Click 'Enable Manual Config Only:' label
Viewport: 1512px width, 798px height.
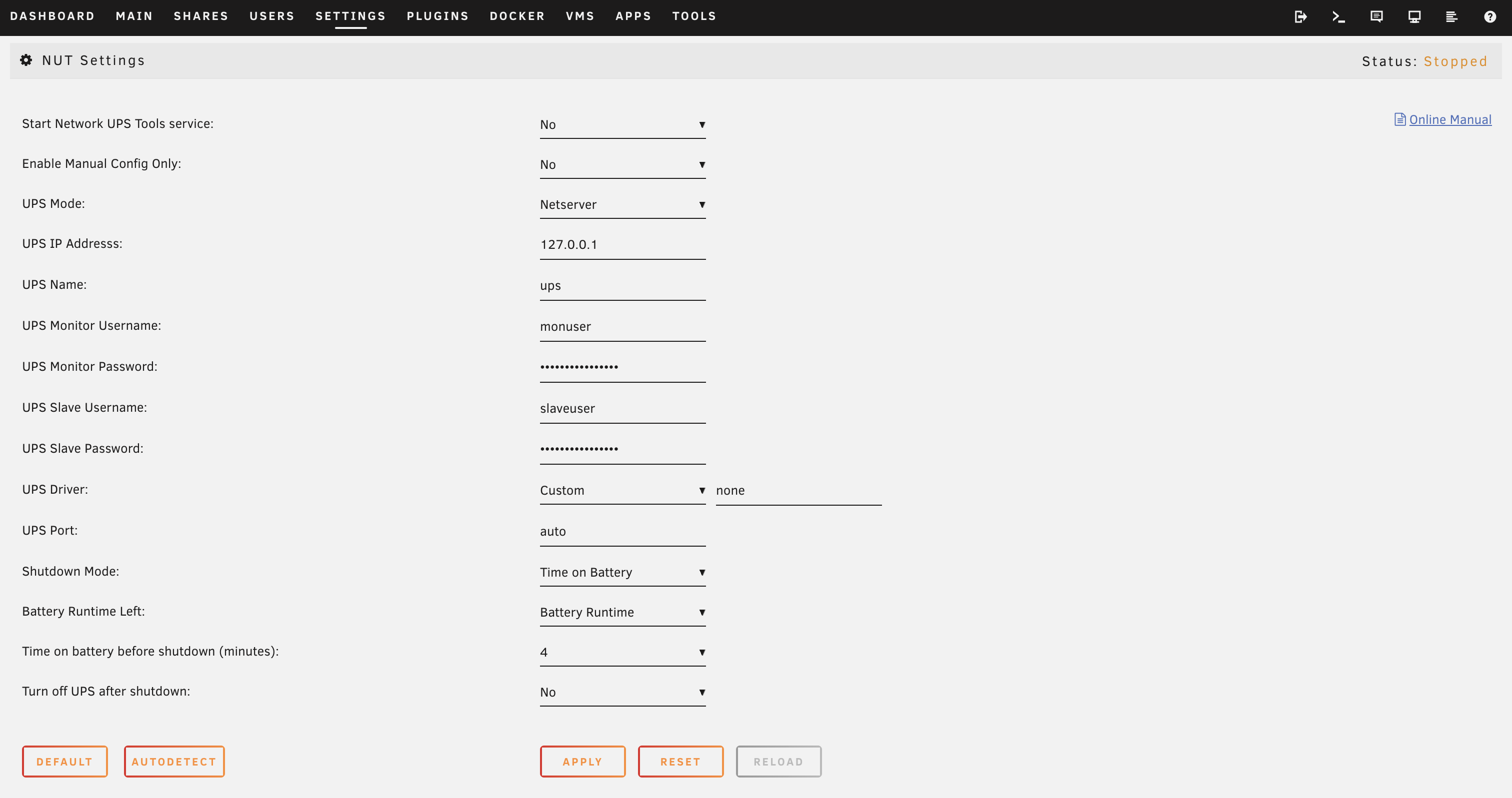(101, 164)
